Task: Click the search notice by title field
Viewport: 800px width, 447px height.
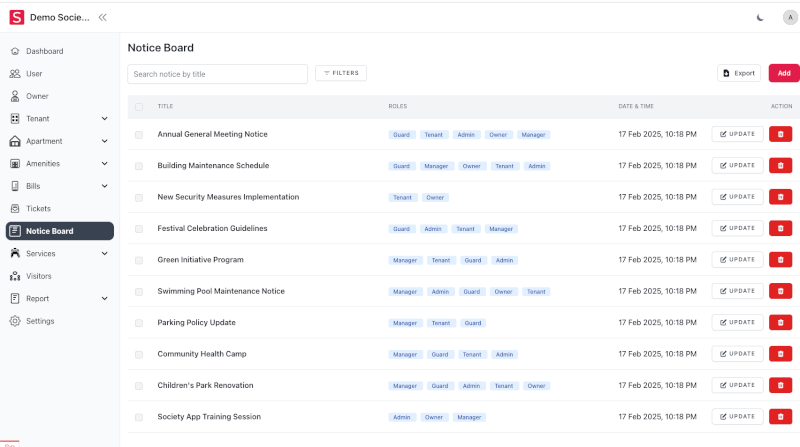Action: coord(217,74)
